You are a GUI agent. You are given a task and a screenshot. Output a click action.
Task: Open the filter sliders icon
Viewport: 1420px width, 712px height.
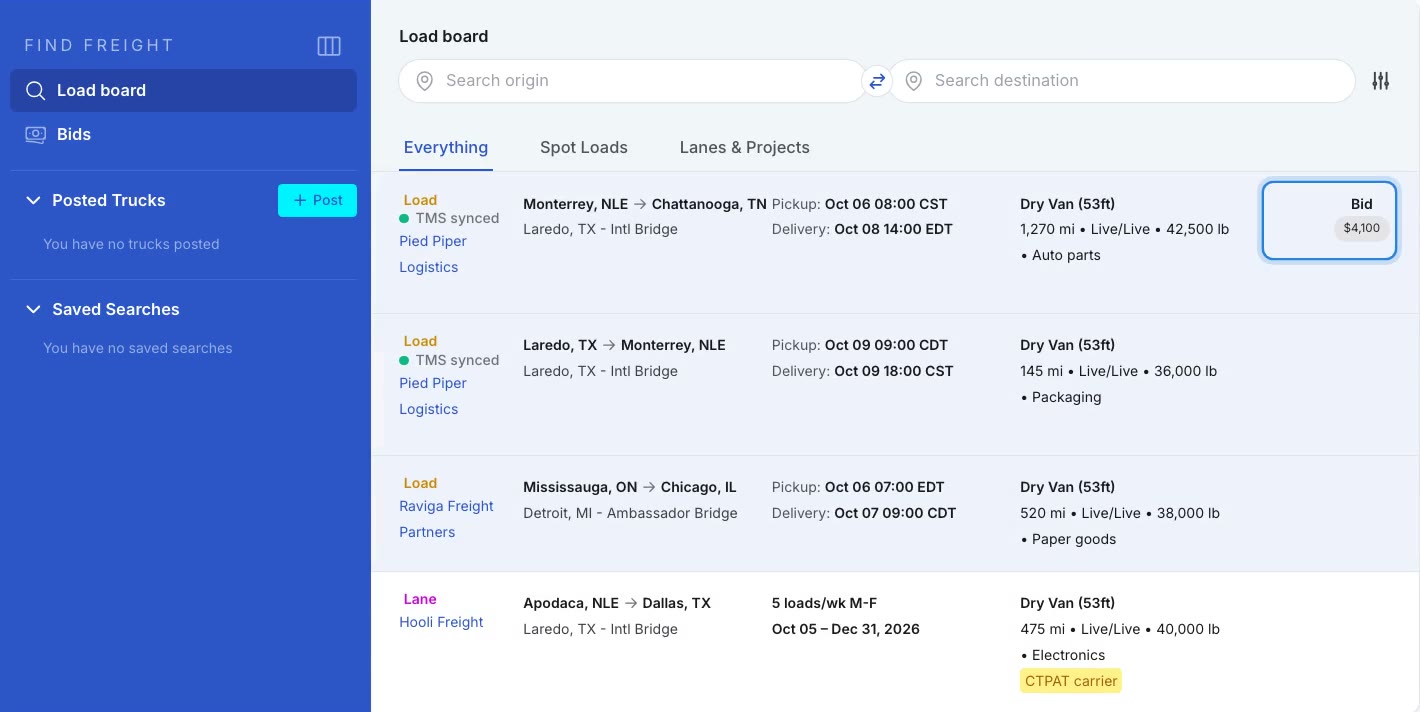(x=1381, y=81)
